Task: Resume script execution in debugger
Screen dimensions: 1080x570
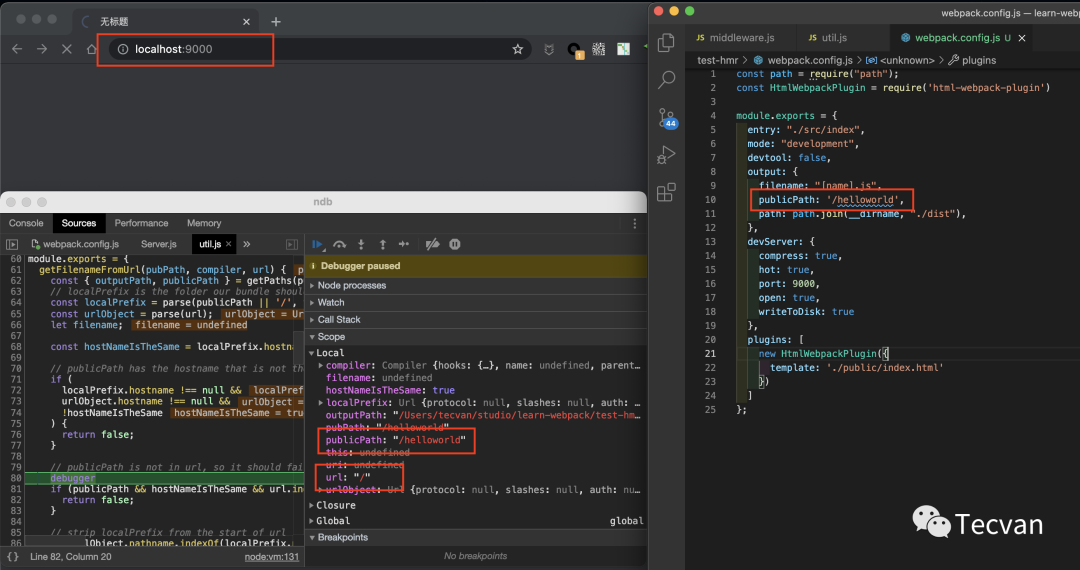Action: [x=318, y=244]
